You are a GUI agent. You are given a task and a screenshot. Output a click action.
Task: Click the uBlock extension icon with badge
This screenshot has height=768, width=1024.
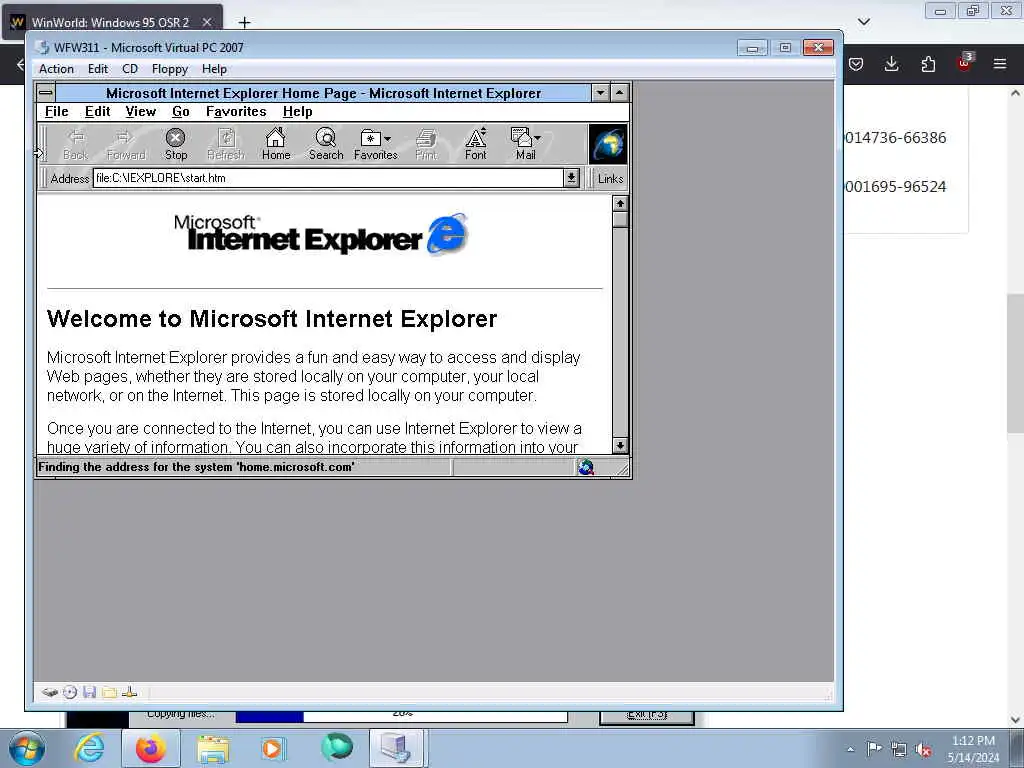964,63
